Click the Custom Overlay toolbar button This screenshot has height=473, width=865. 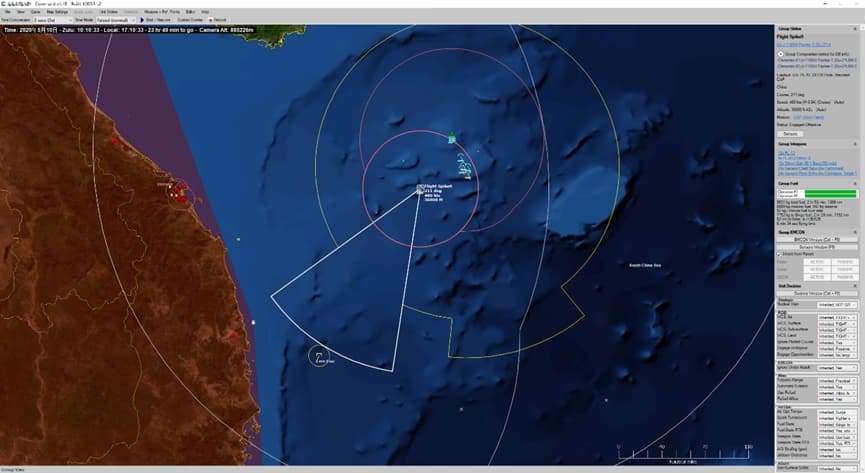point(190,20)
